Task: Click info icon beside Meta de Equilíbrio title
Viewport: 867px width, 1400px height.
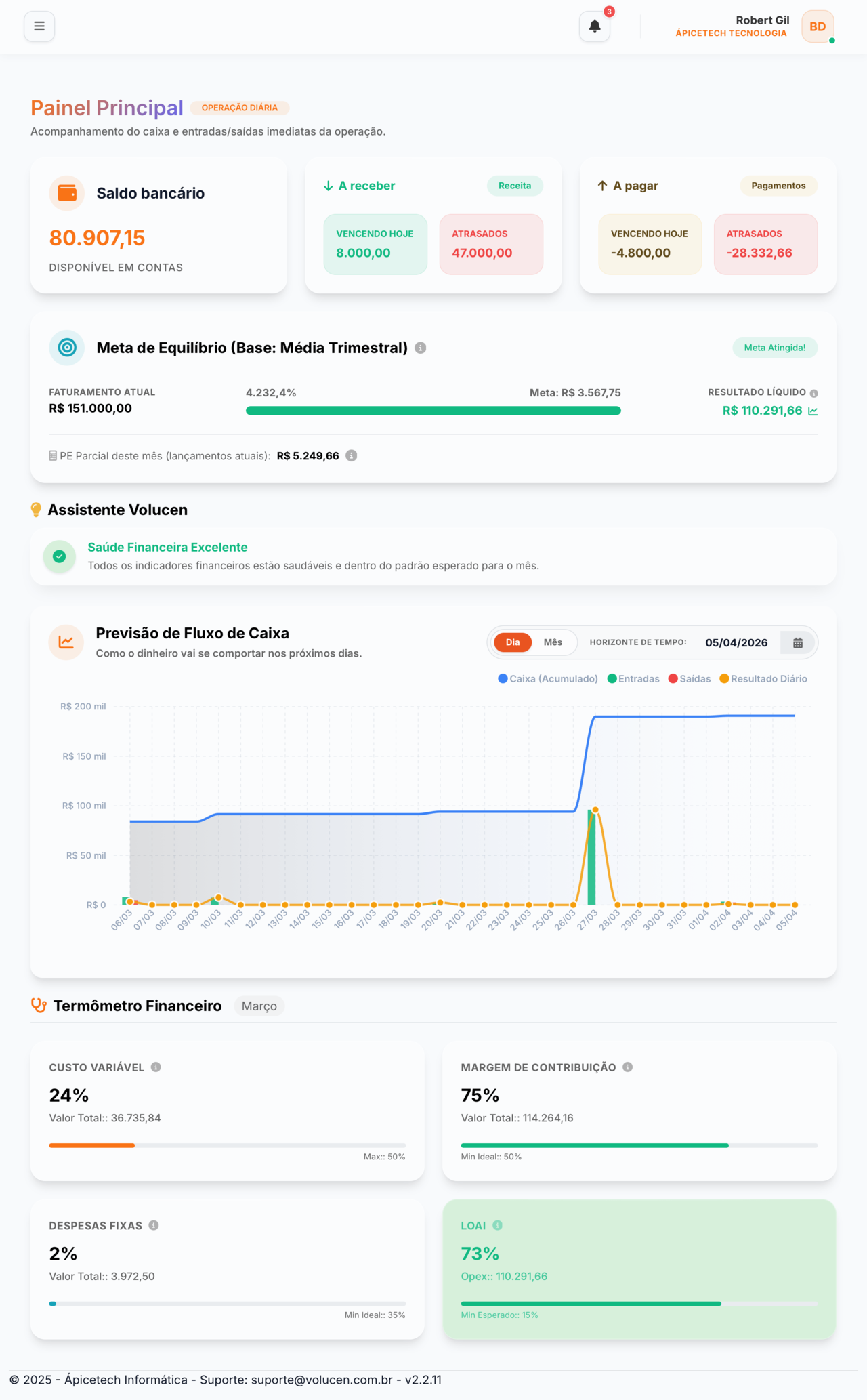Action: 421,348
